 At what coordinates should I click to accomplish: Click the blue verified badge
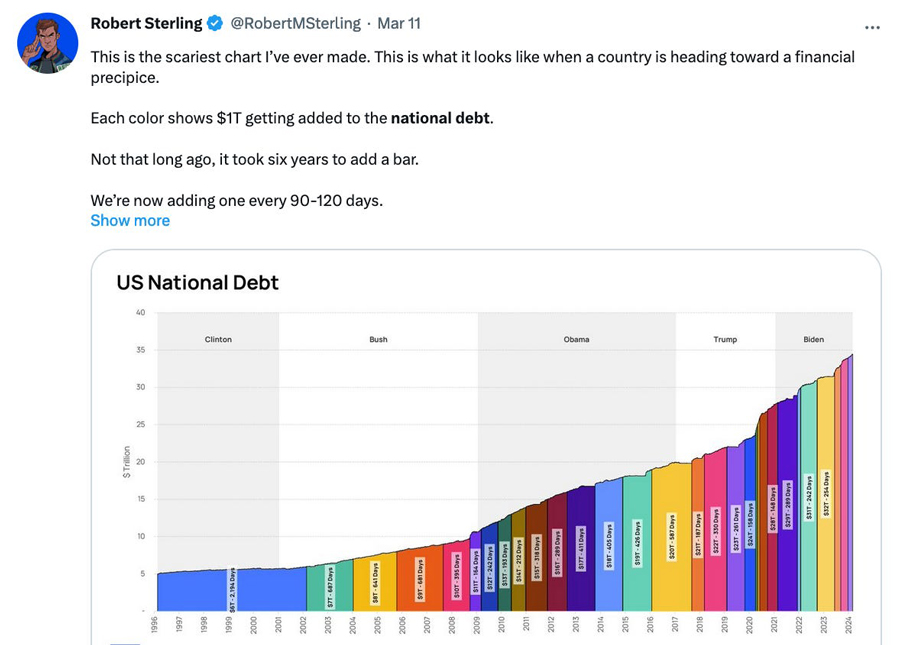[215, 23]
